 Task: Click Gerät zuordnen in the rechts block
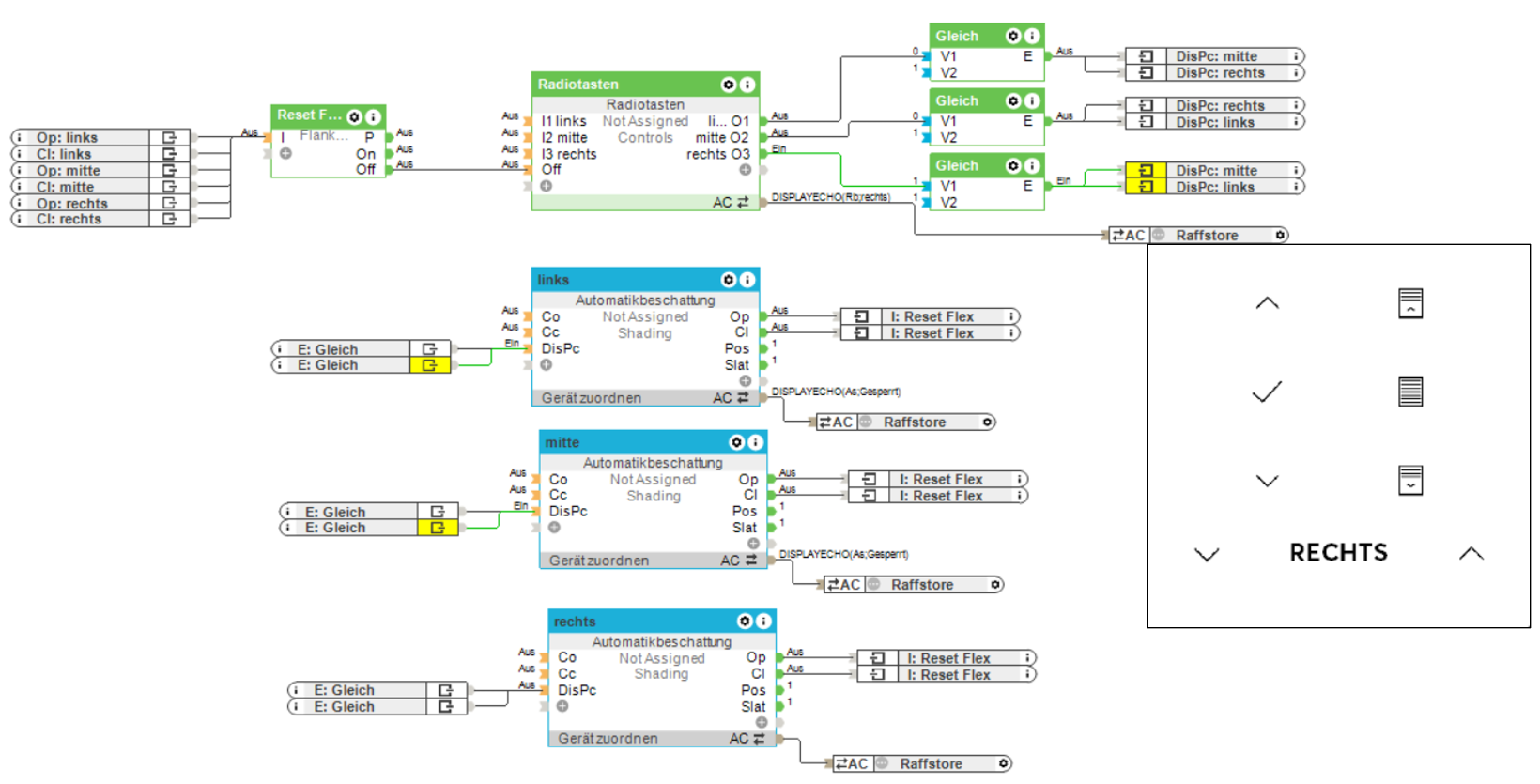pyautogui.click(x=608, y=739)
